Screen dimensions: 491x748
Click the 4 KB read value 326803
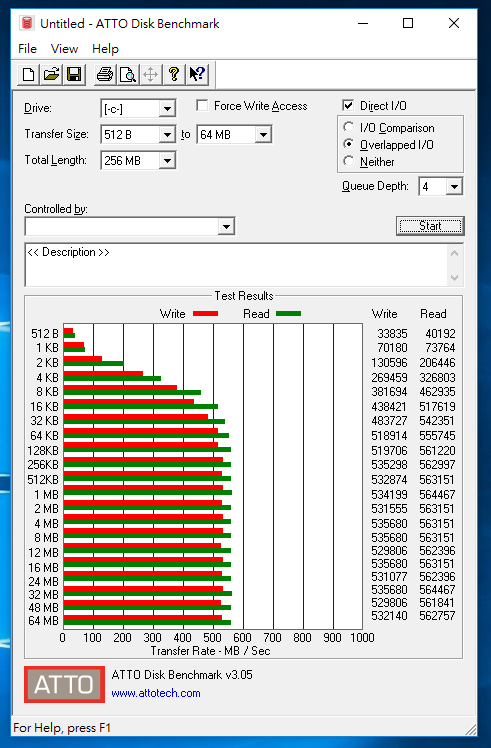(437, 377)
